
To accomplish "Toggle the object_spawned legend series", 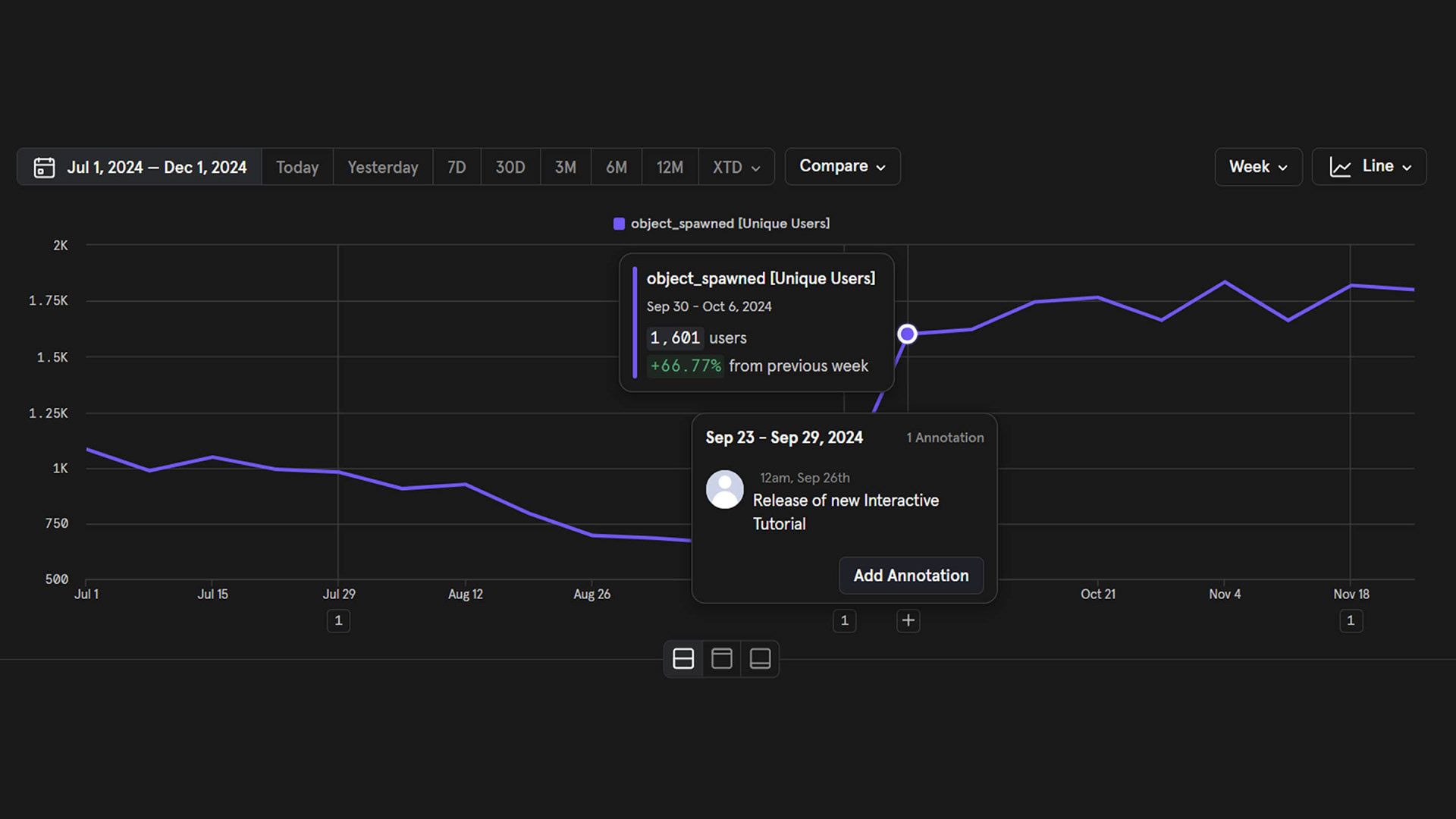I will 721,224.
